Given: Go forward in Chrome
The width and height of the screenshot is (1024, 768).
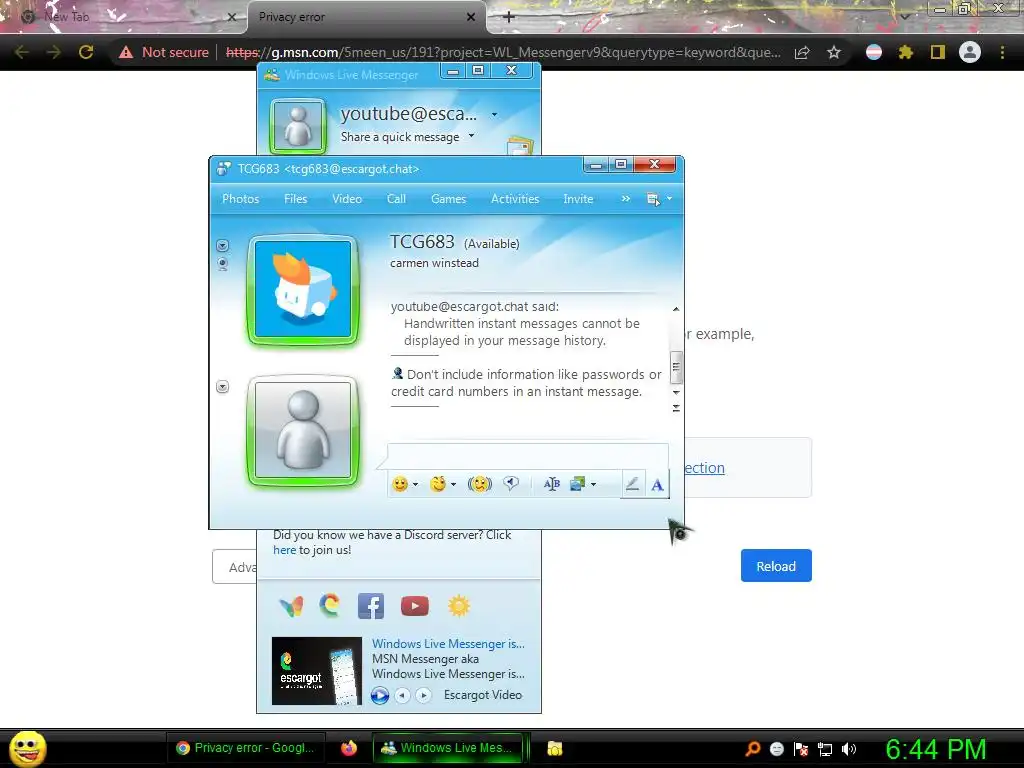Looking at the screenshot, I should coord(54,52).
